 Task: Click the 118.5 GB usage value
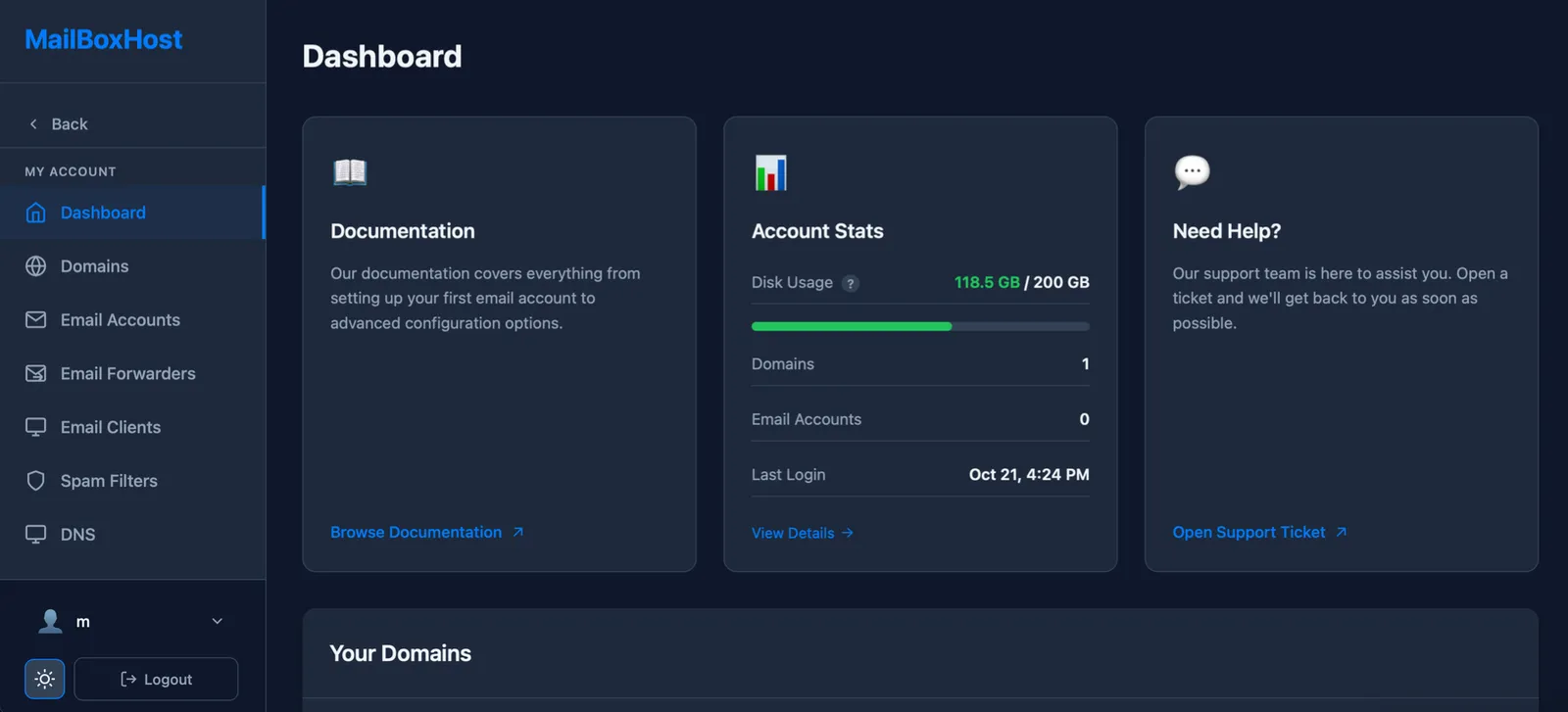(x=987, y=282)
